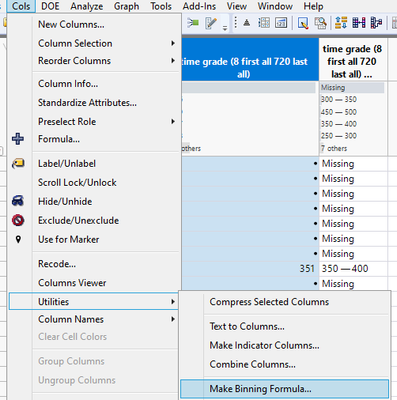397x400 pixels.
Task: Click the sort rows arrows icon
Action: pyautogui.click(x=341, y=23)
